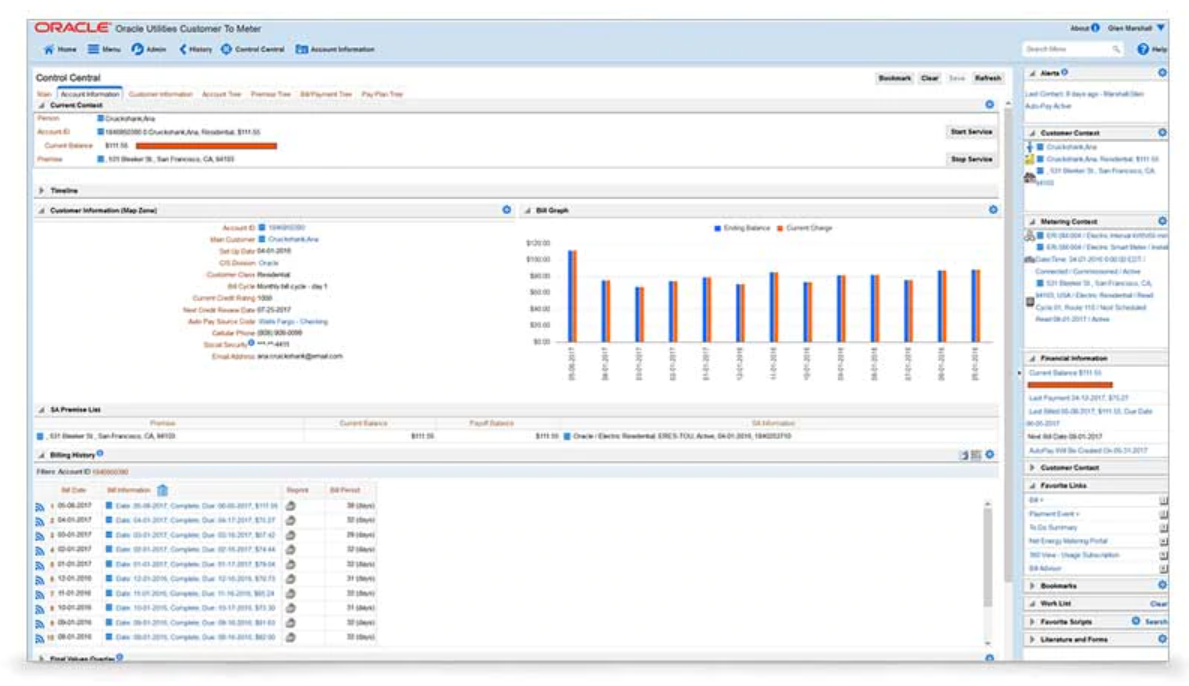Viewport: 1189px width, 686px height.
Task: Click the Stop Service button
Action: click(x=971, y=159)
